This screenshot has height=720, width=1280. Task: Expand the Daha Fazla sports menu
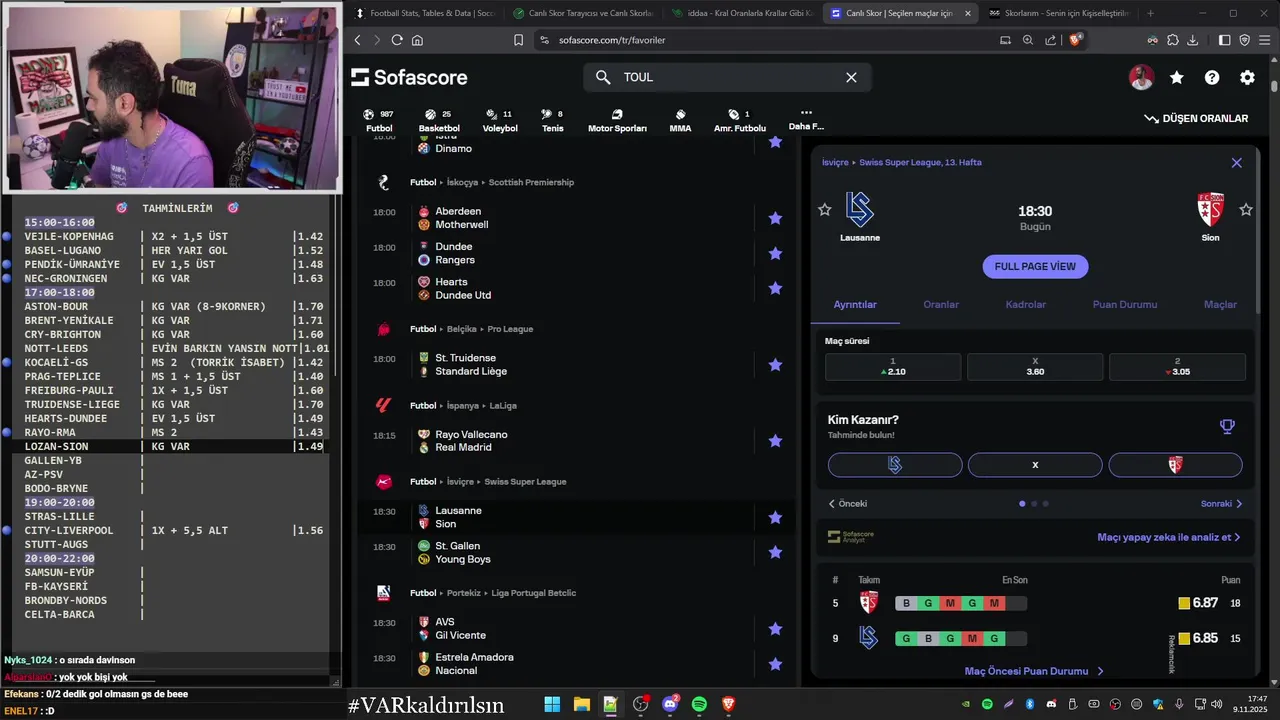(x=806, y=120)
